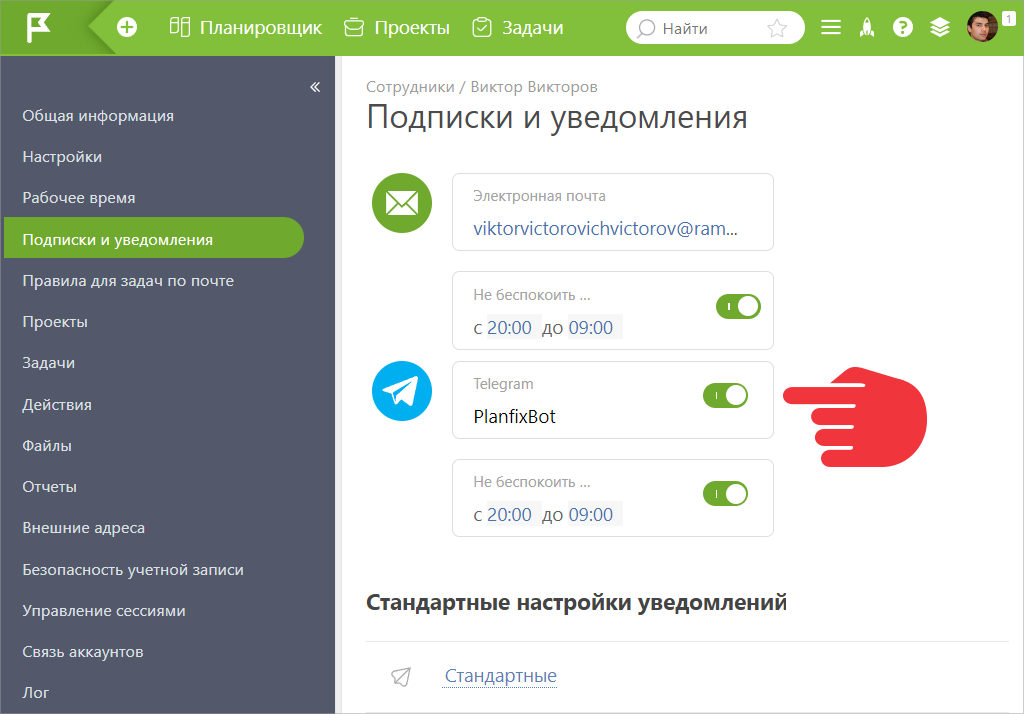Click the paper plane icon beside Стандартные
Screen dimensions: 1024x714
pos(401,677)
